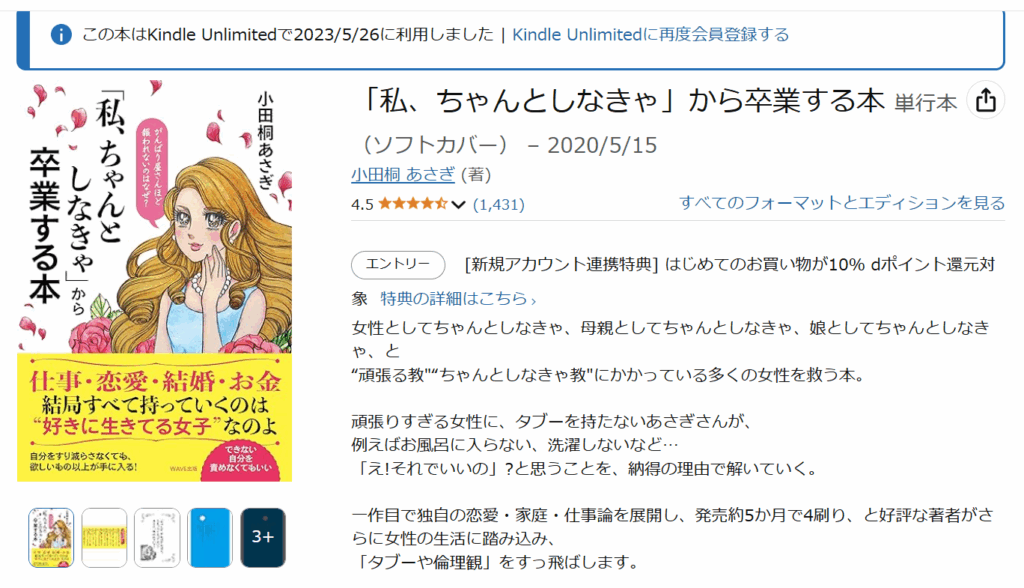Open the 3+ more images thumbnail

263,538
